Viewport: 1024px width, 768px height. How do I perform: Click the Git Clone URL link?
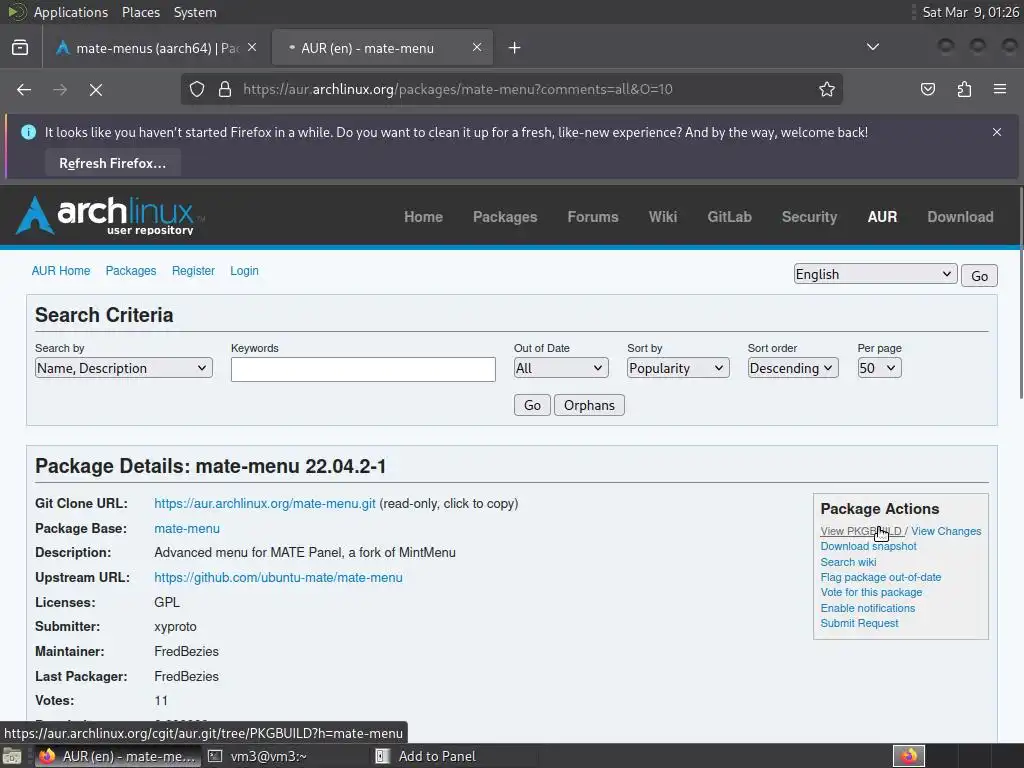(264, 504)
